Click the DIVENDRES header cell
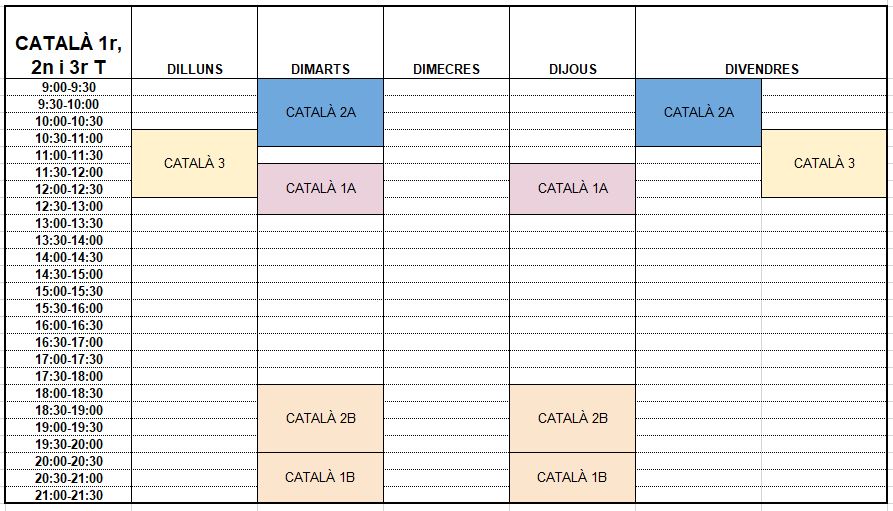 (761, 43)
